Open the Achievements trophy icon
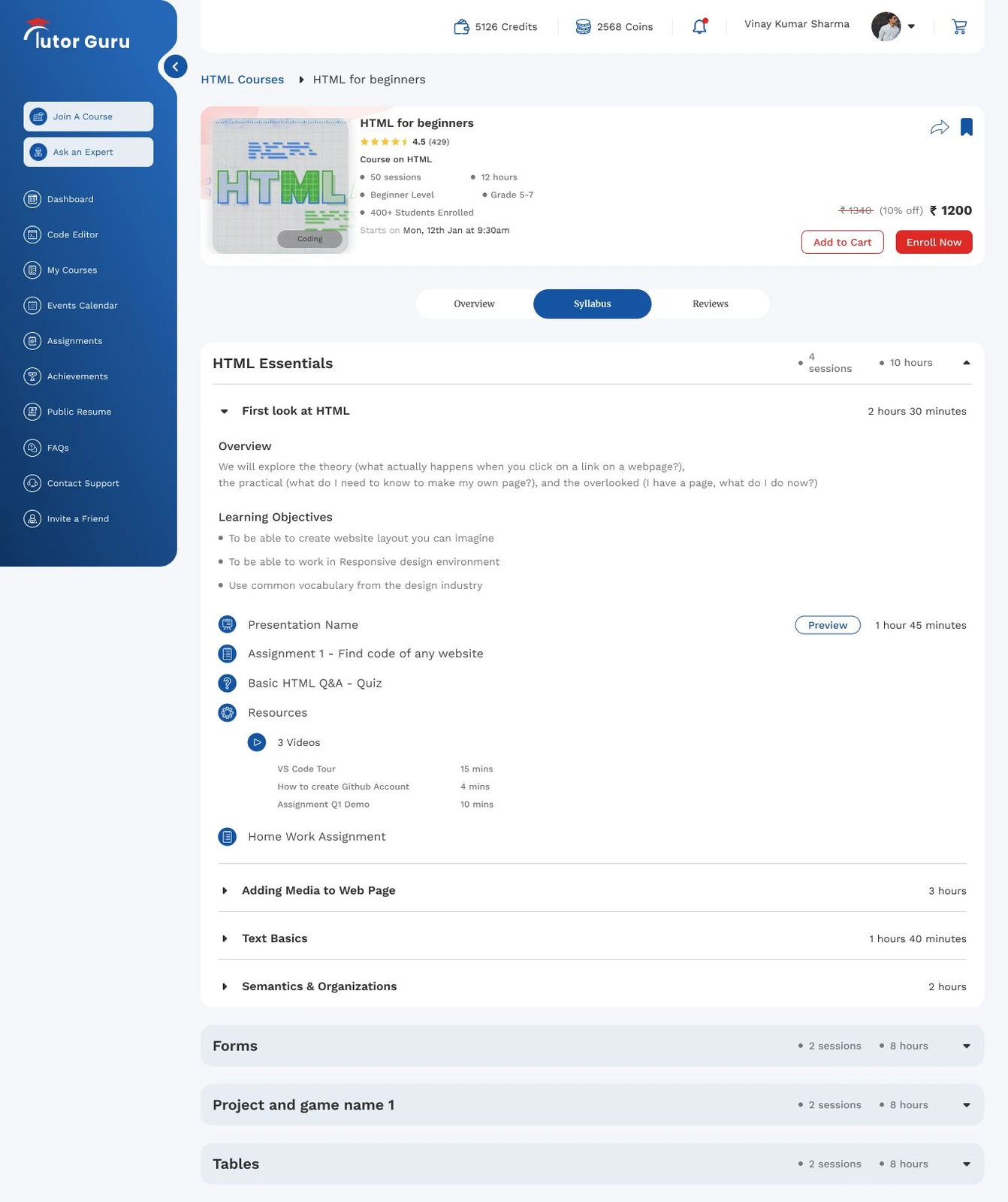This screenshot has width=1008, height=1202. point(32,376)
